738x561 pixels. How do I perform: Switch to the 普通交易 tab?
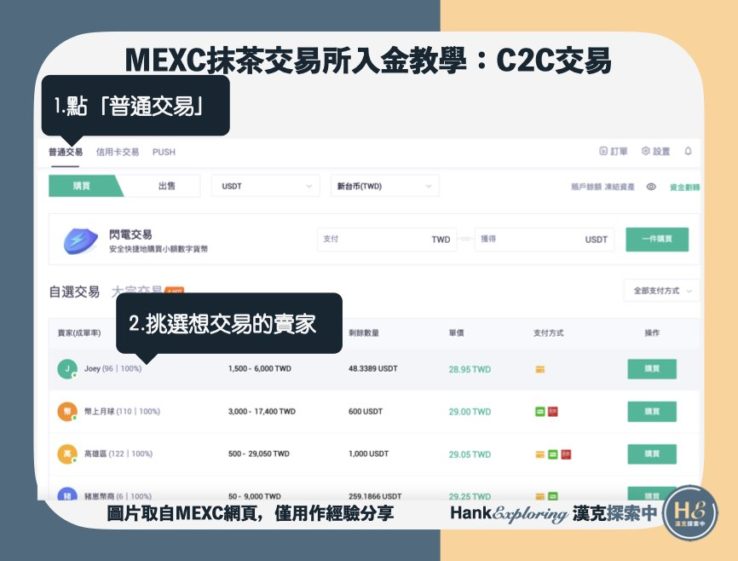coord(65,152)
